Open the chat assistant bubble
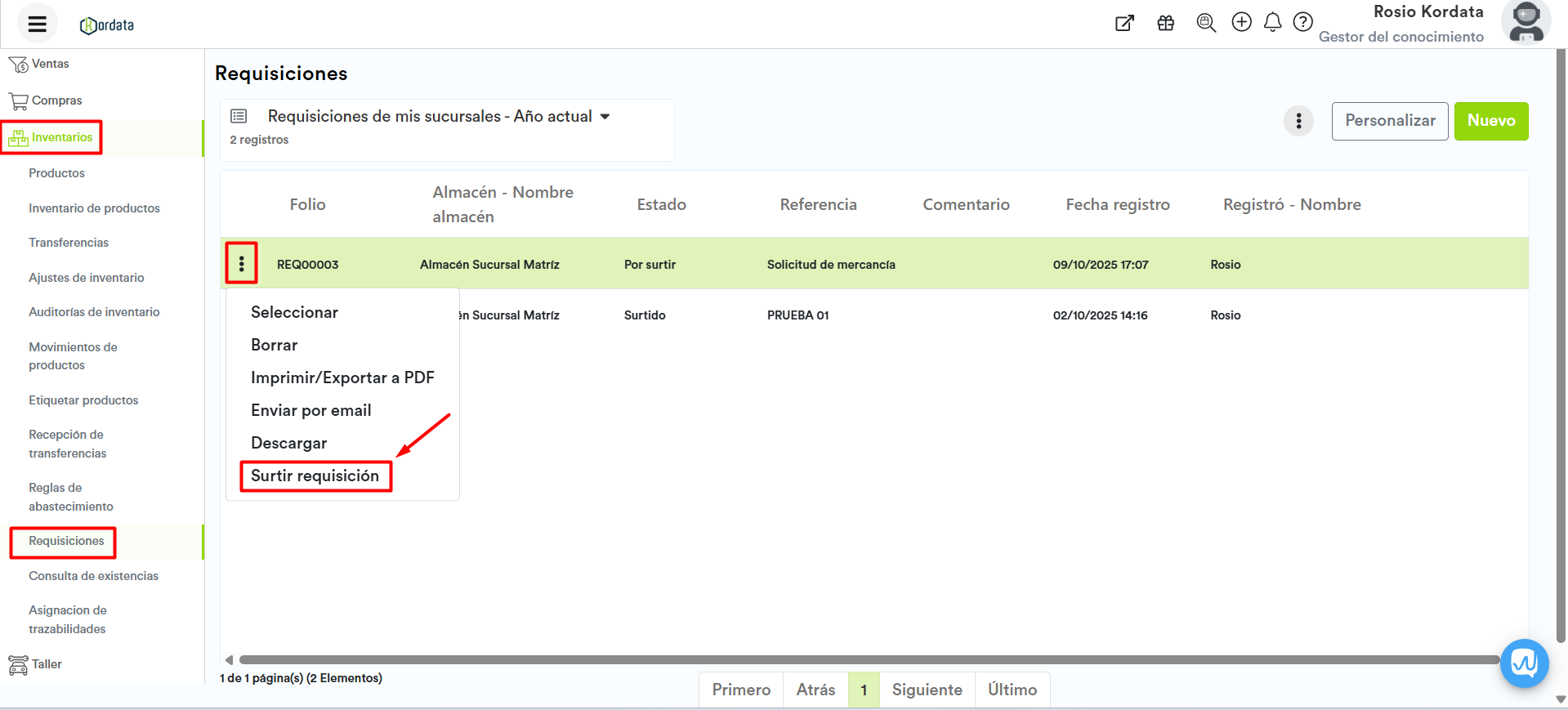 pos(1524,663)
